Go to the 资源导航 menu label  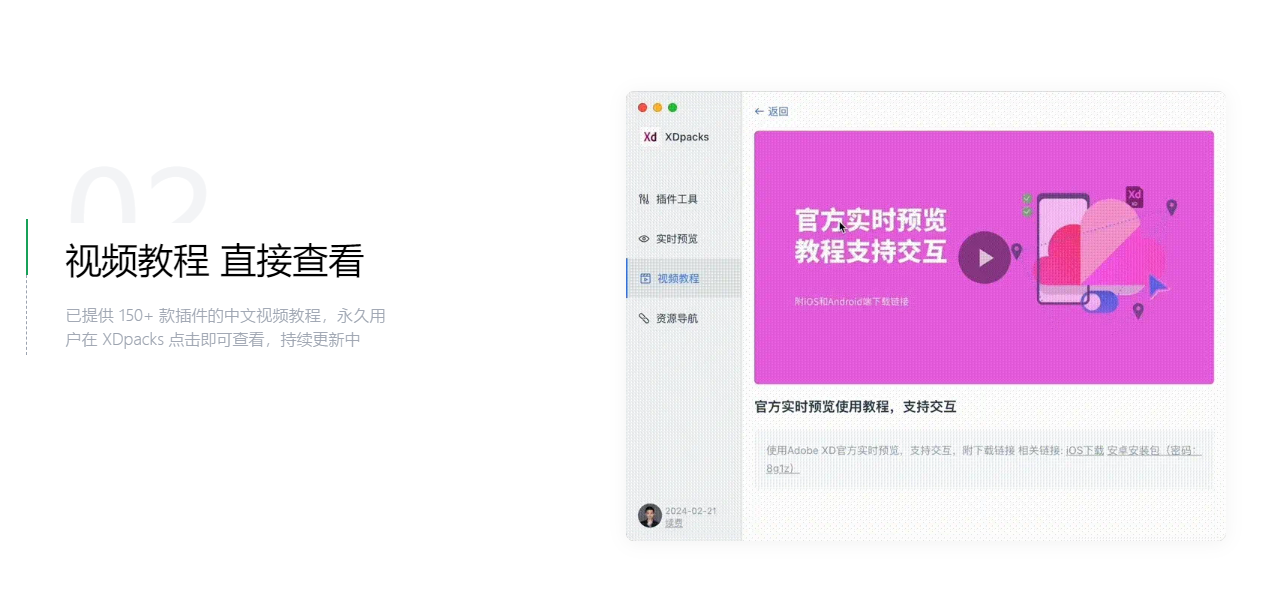click(677, 318)
